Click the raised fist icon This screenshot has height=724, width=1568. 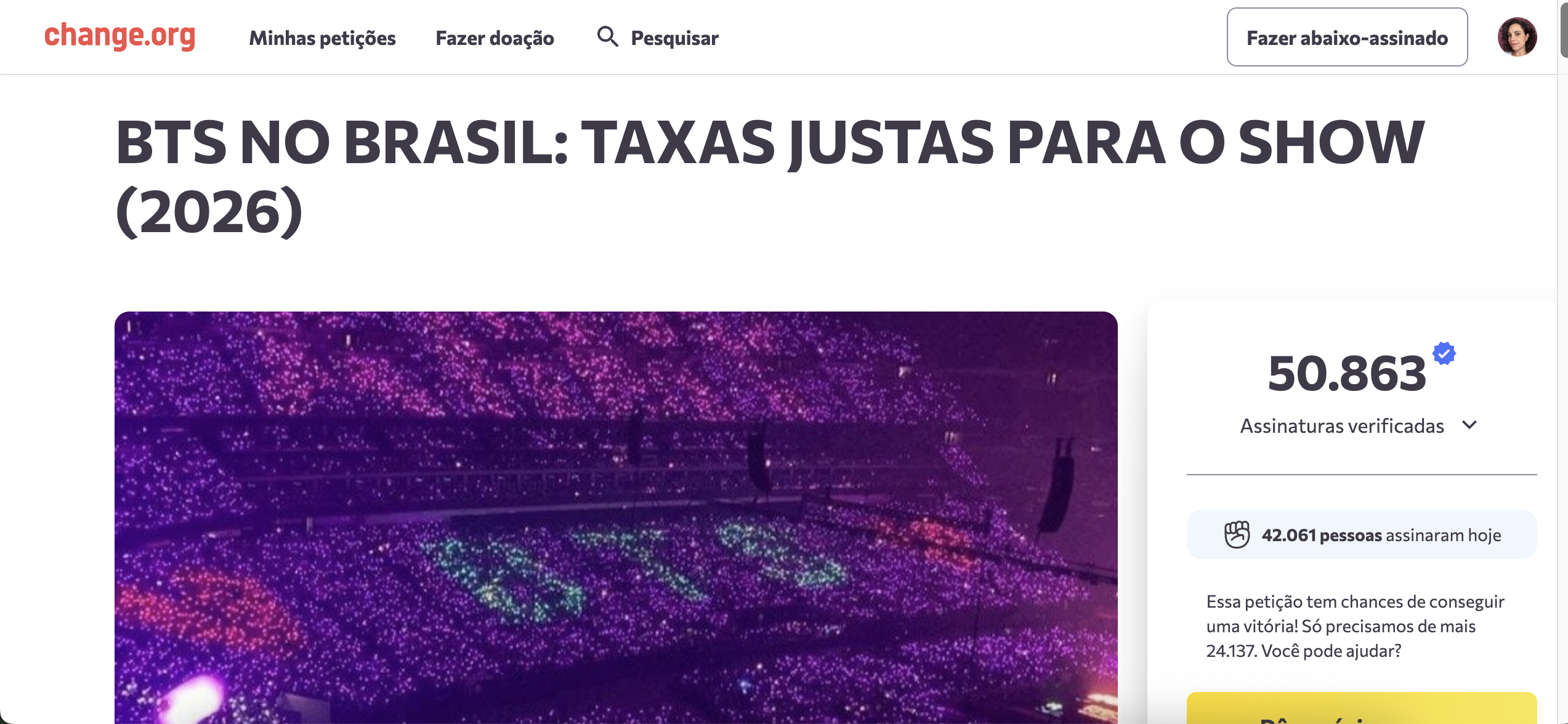[1237, 534]
